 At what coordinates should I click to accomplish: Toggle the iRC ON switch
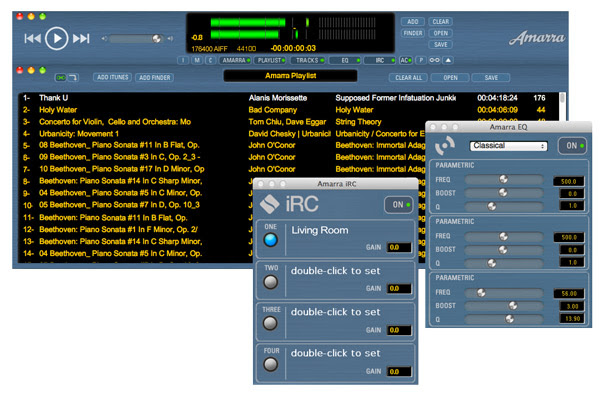(x=398, y=205)
